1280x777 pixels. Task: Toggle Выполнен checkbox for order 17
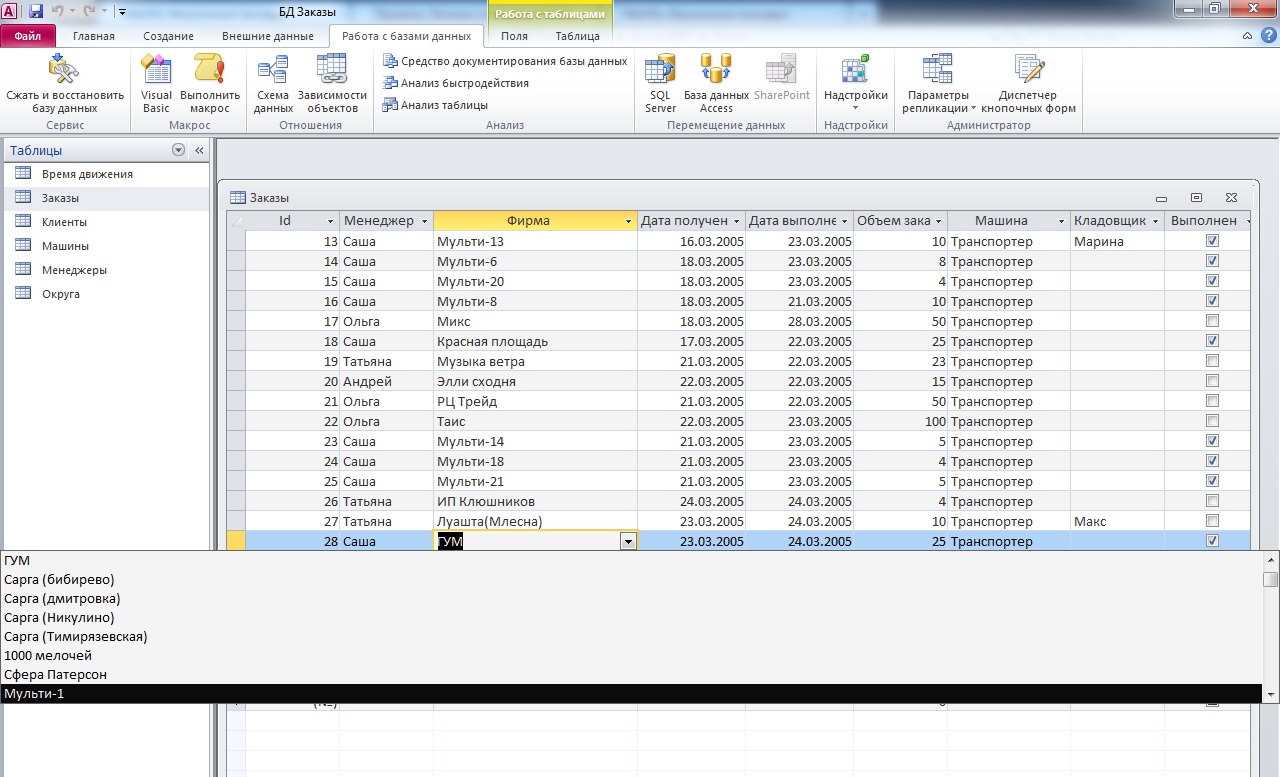[x=1213, y=321]
